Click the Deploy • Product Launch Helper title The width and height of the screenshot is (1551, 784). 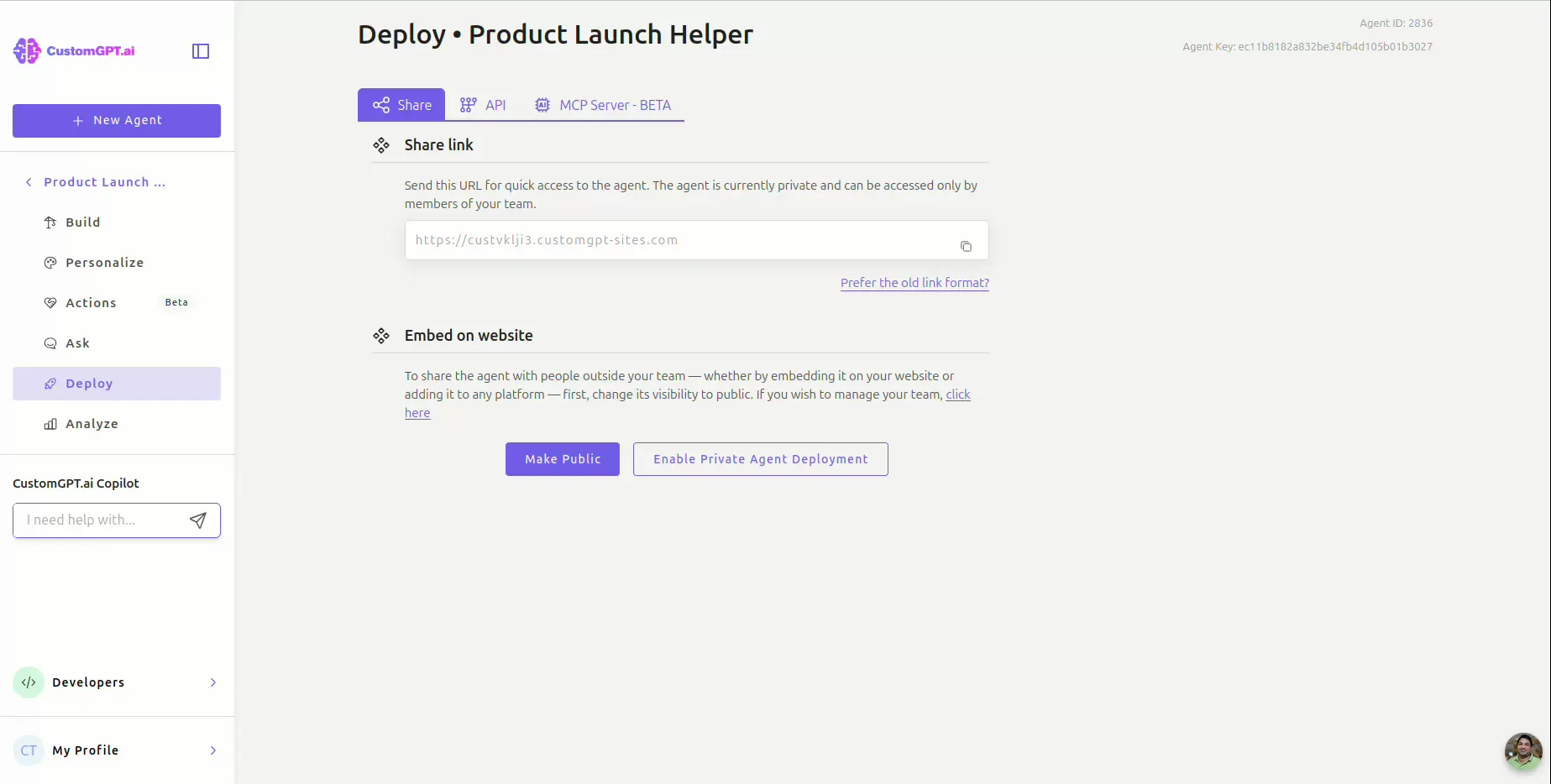[x=555, y=34]
